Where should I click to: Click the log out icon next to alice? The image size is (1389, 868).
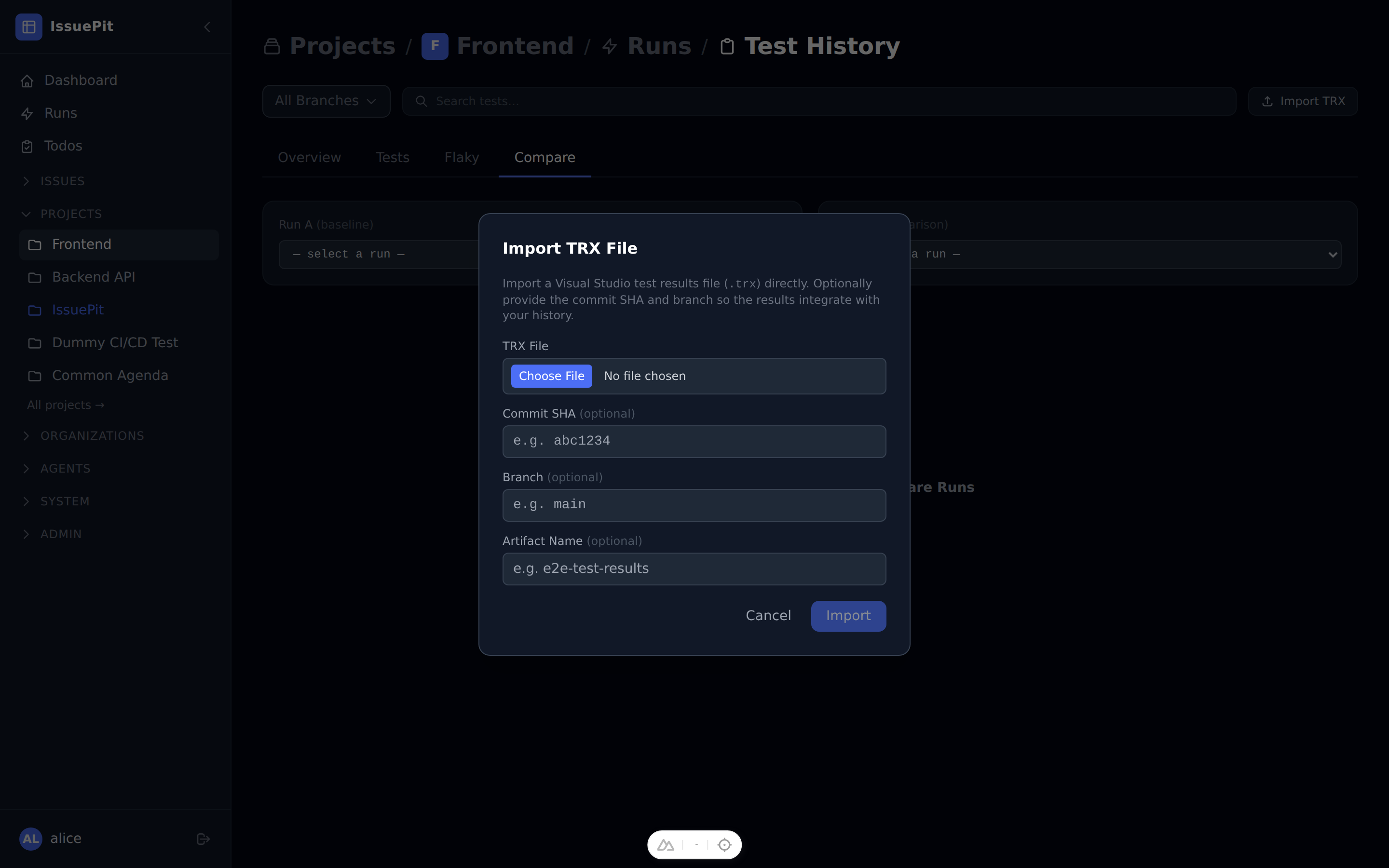point(203,839)
